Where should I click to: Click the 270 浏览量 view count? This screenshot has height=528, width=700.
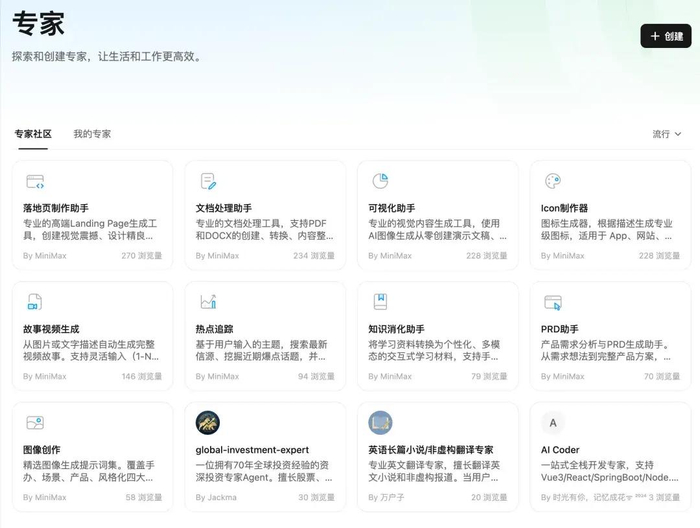[142, 256]
